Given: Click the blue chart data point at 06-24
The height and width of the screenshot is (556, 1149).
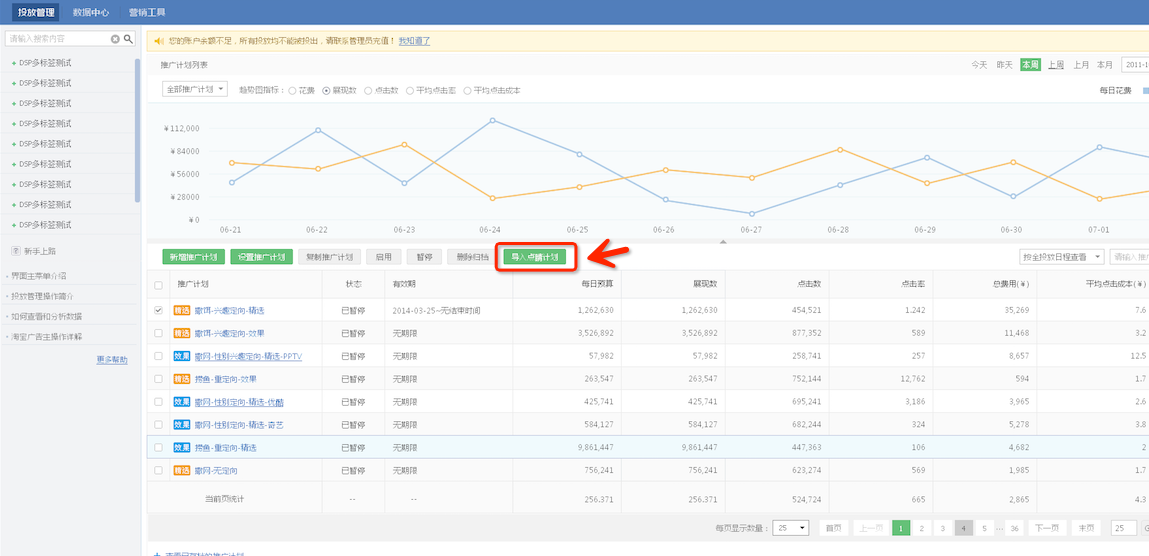Looking at the screenshot, I should (x=492, y=120).
